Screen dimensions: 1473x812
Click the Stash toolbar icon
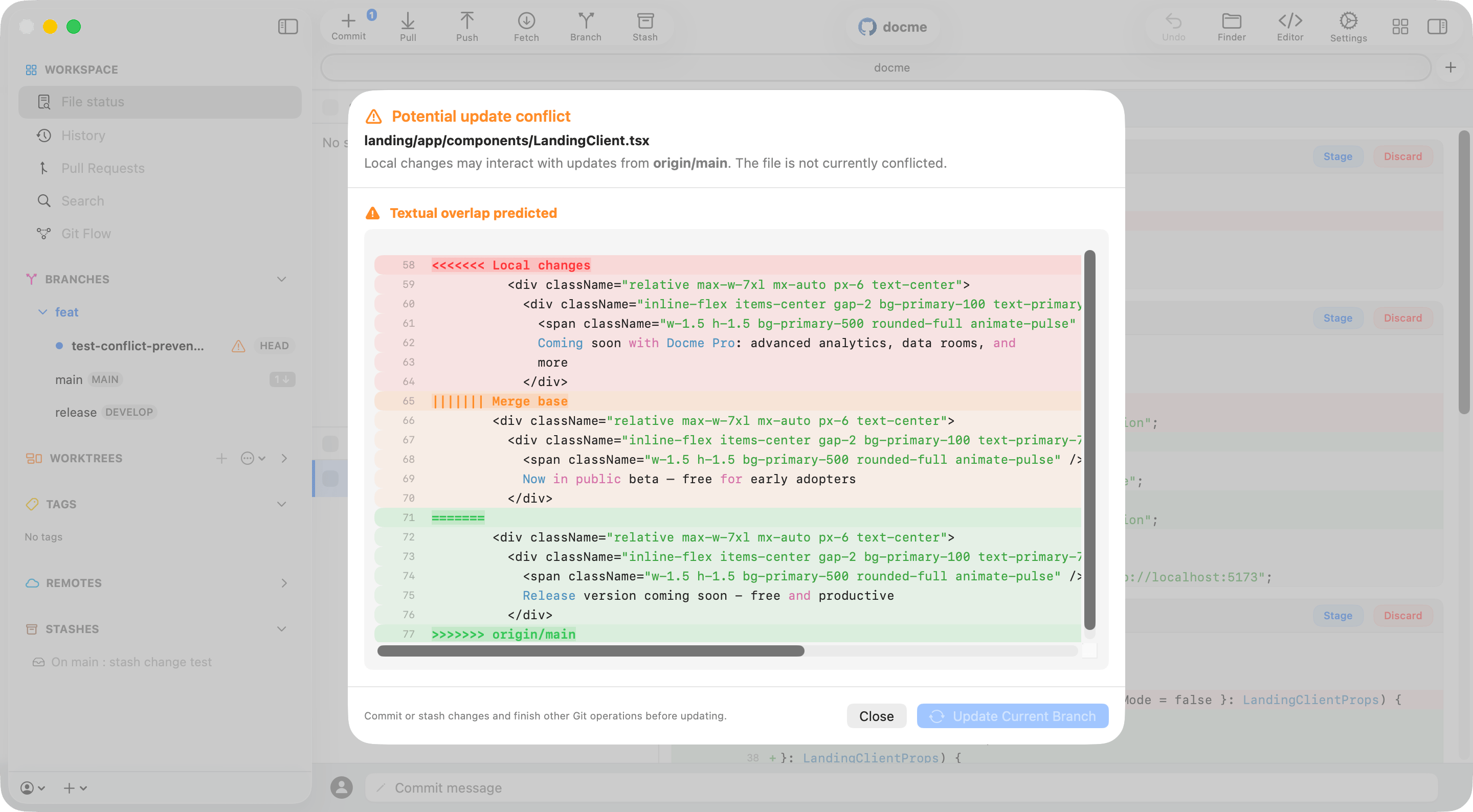pyautogui.click(x=645, y=27)
